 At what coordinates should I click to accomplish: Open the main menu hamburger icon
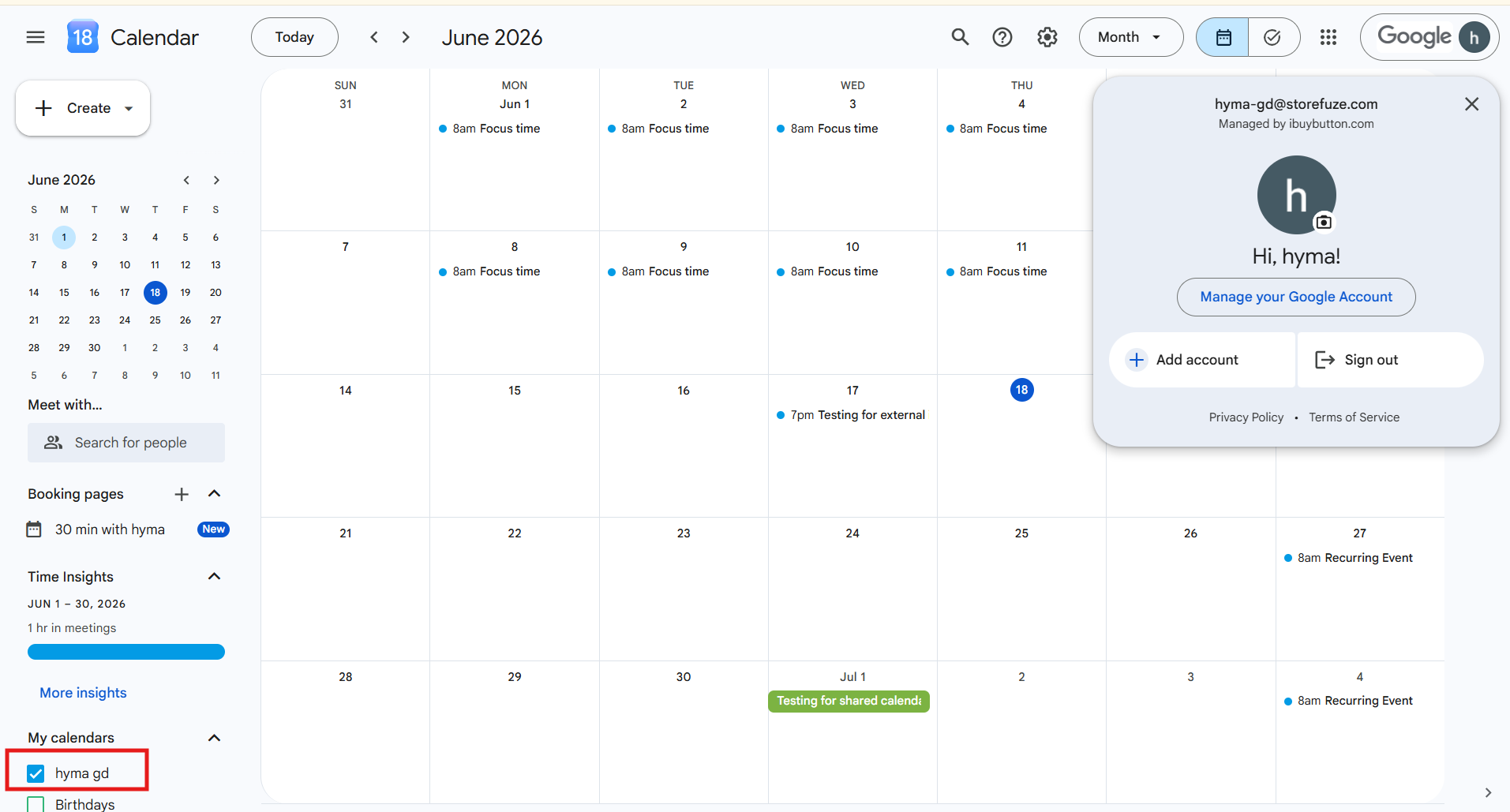pos(36,37)
